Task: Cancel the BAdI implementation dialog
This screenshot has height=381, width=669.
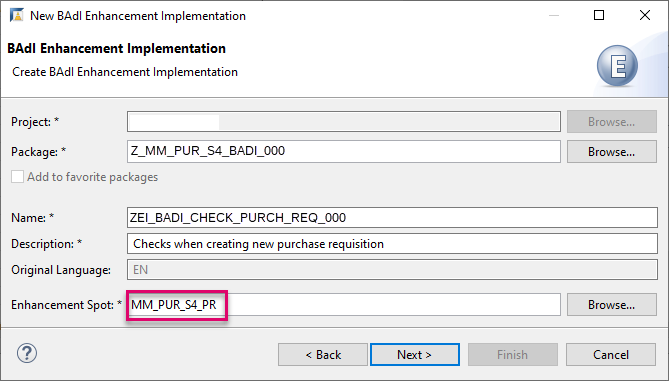Action: [611, 355]
